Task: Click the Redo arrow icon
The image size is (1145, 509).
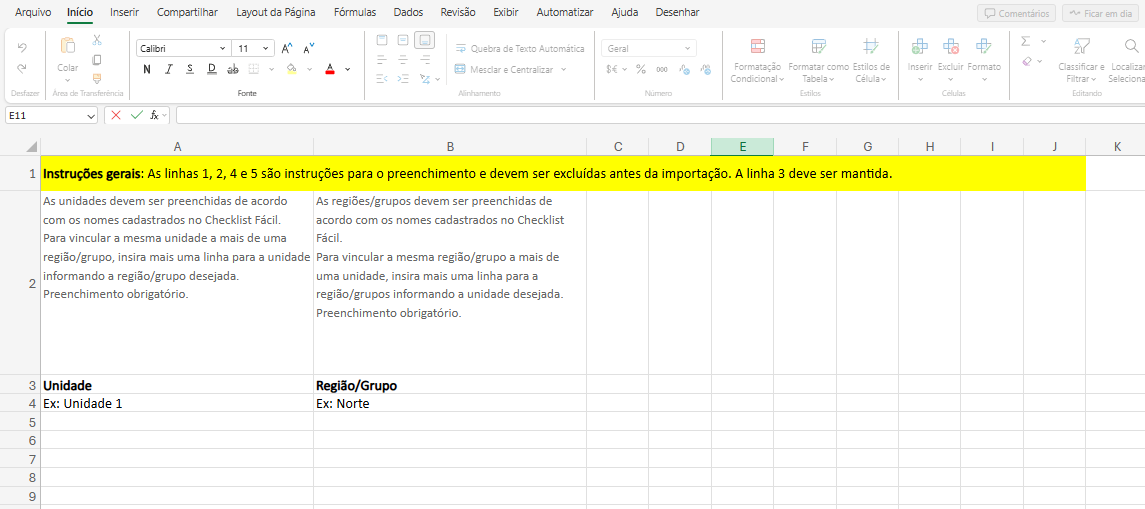Action: [x=22, y=68]
